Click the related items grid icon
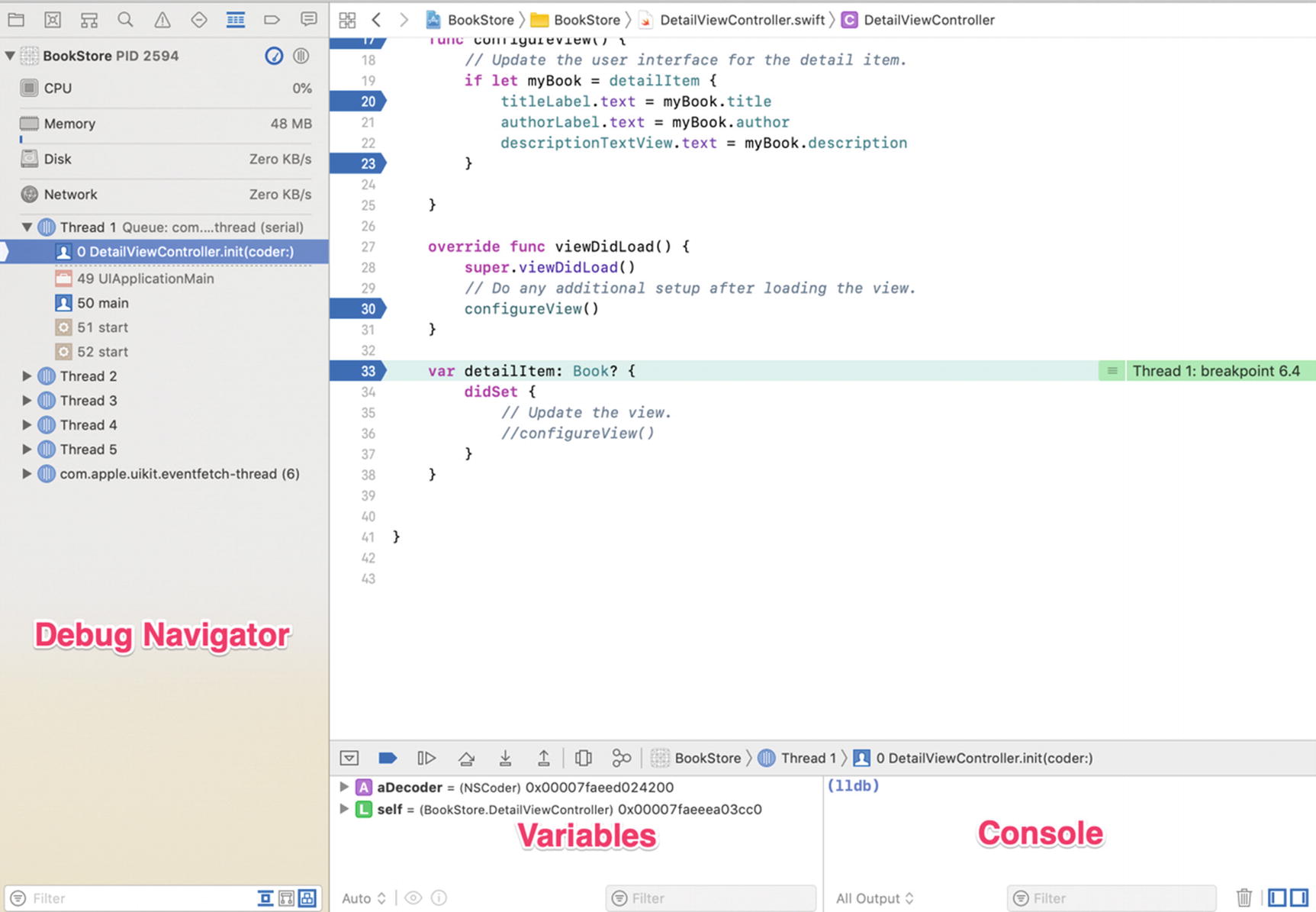This screenshot has height=912, width=1316. tap(347, 20)
